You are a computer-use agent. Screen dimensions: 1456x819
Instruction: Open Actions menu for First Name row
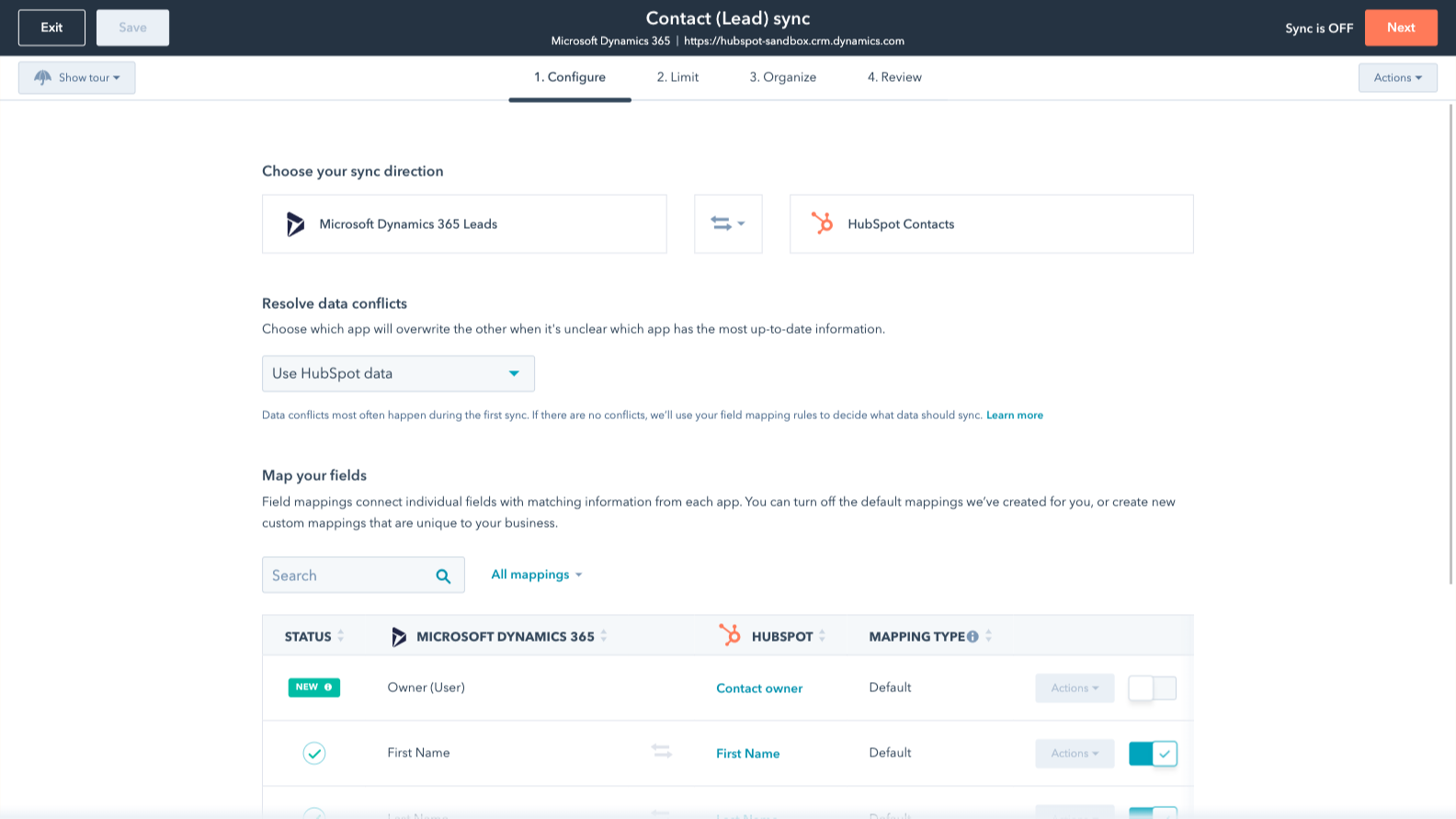coord(1075,753)
